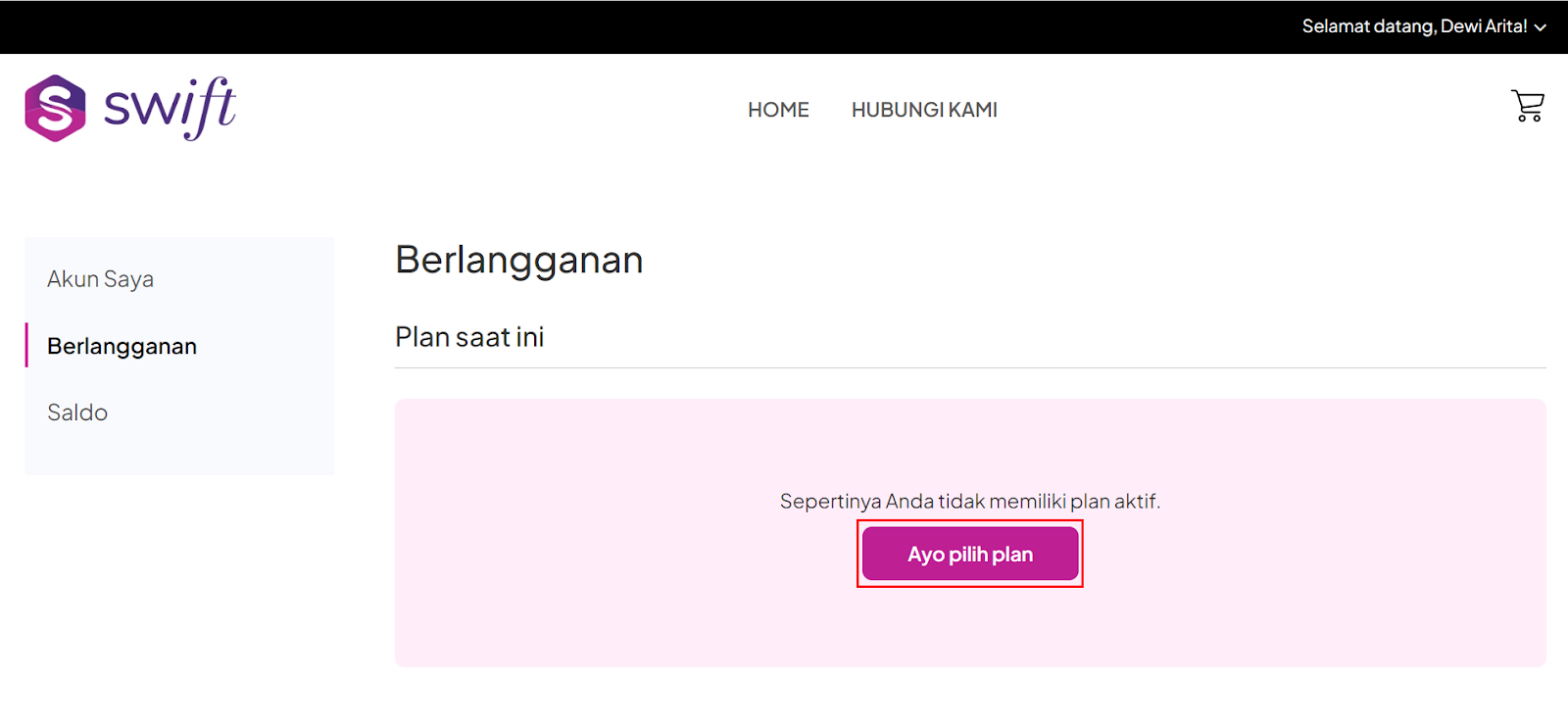Screen dimensions: 1568x728
Task: Open the shopping cart icon
Action: coord(1527,106)
